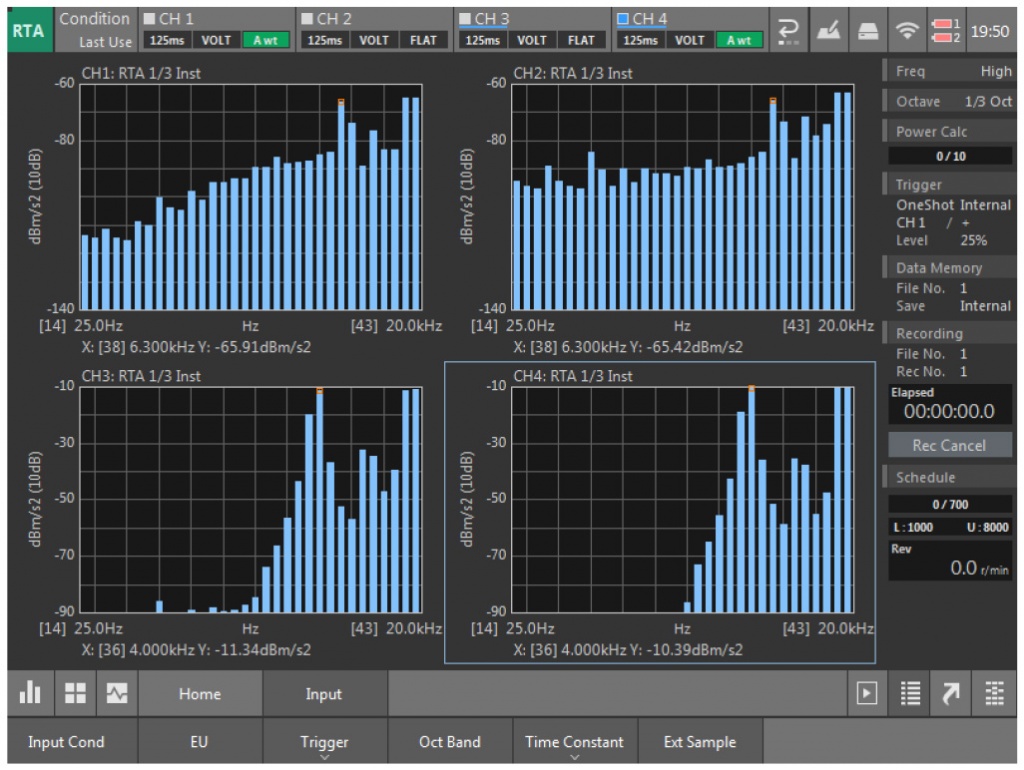The image size is (1024, 770).
Task: Toggle the CH 1 channel checkbox
Action: tap(149, 19)
